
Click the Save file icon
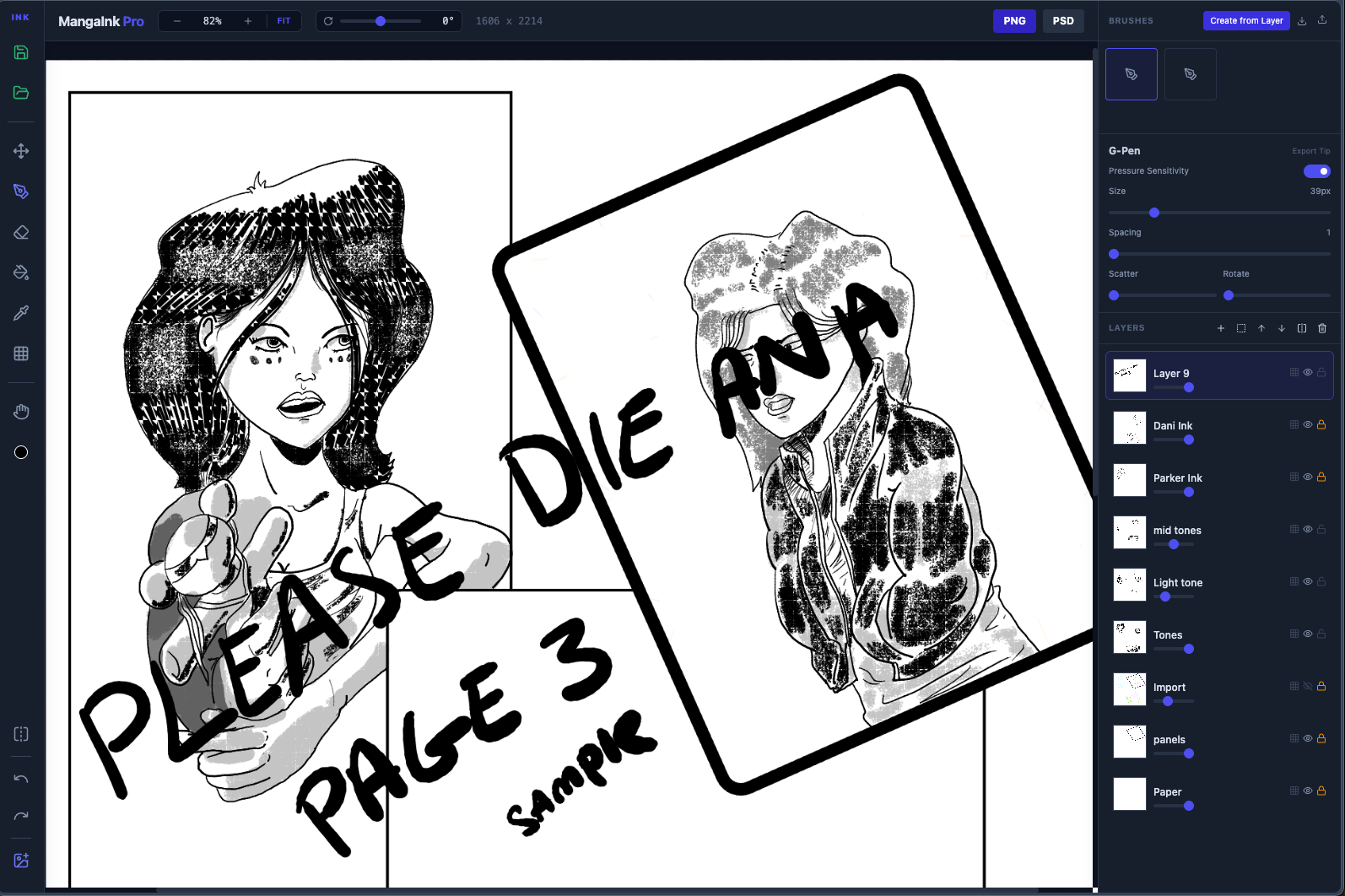click(21, 52)
